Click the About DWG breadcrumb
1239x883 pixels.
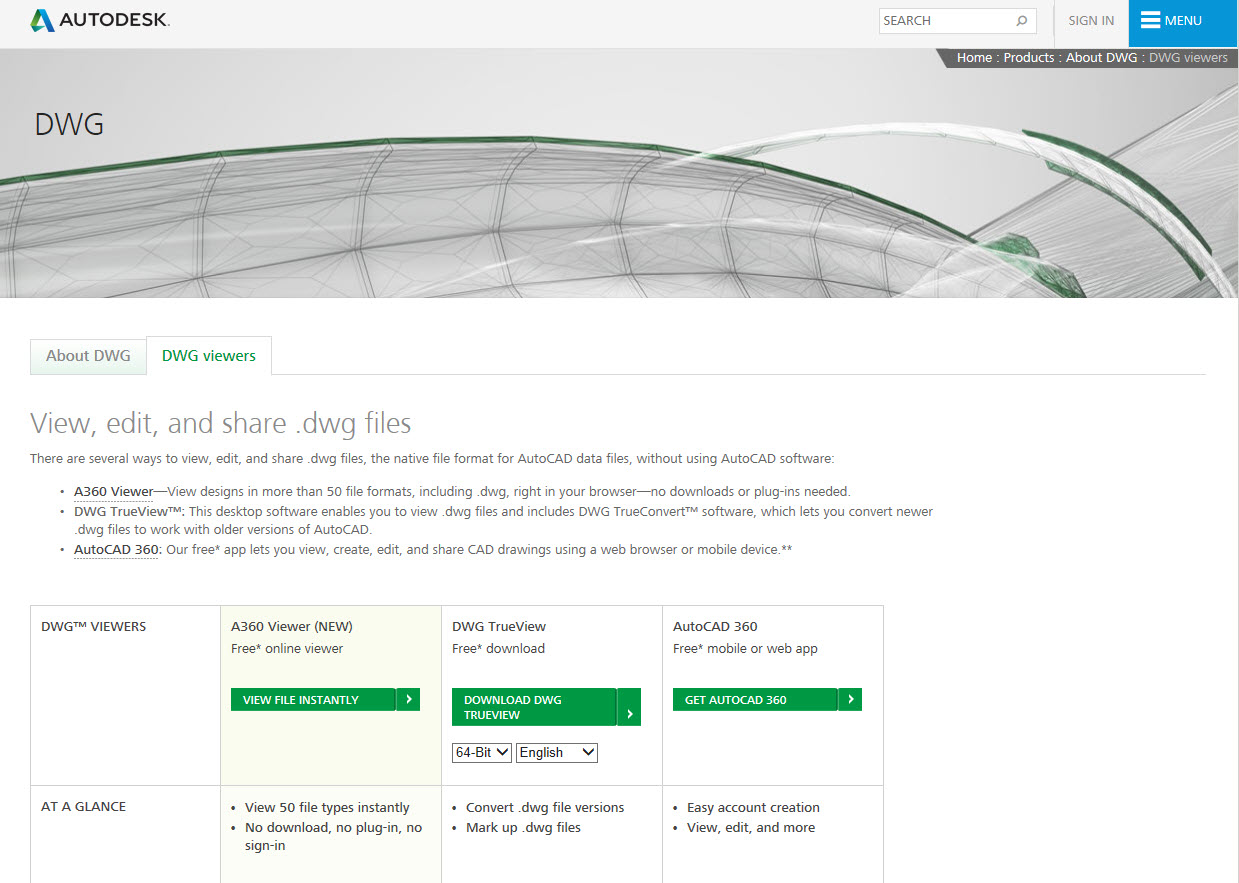(1101, 57)
